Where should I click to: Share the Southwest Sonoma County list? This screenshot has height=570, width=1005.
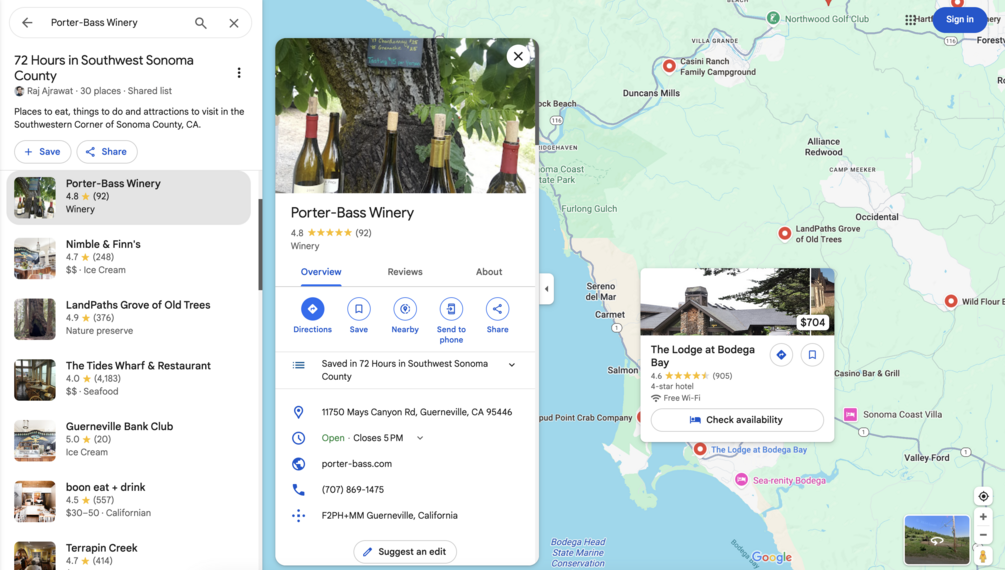coord(107,152)
